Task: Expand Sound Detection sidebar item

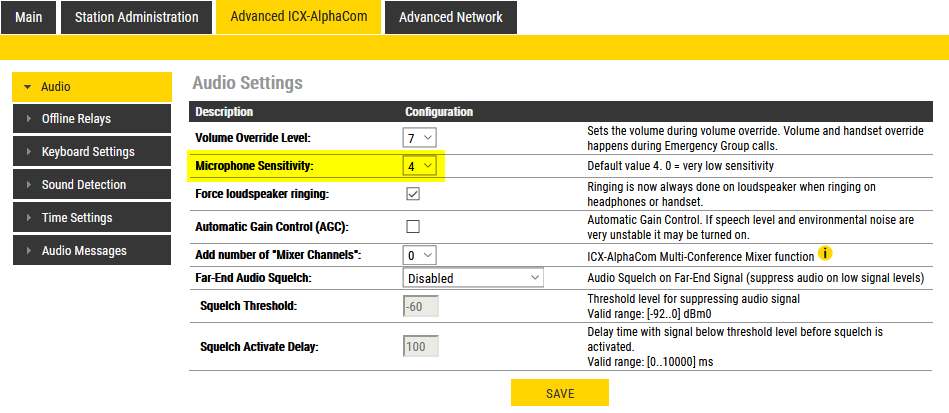Action: [92, 185]
